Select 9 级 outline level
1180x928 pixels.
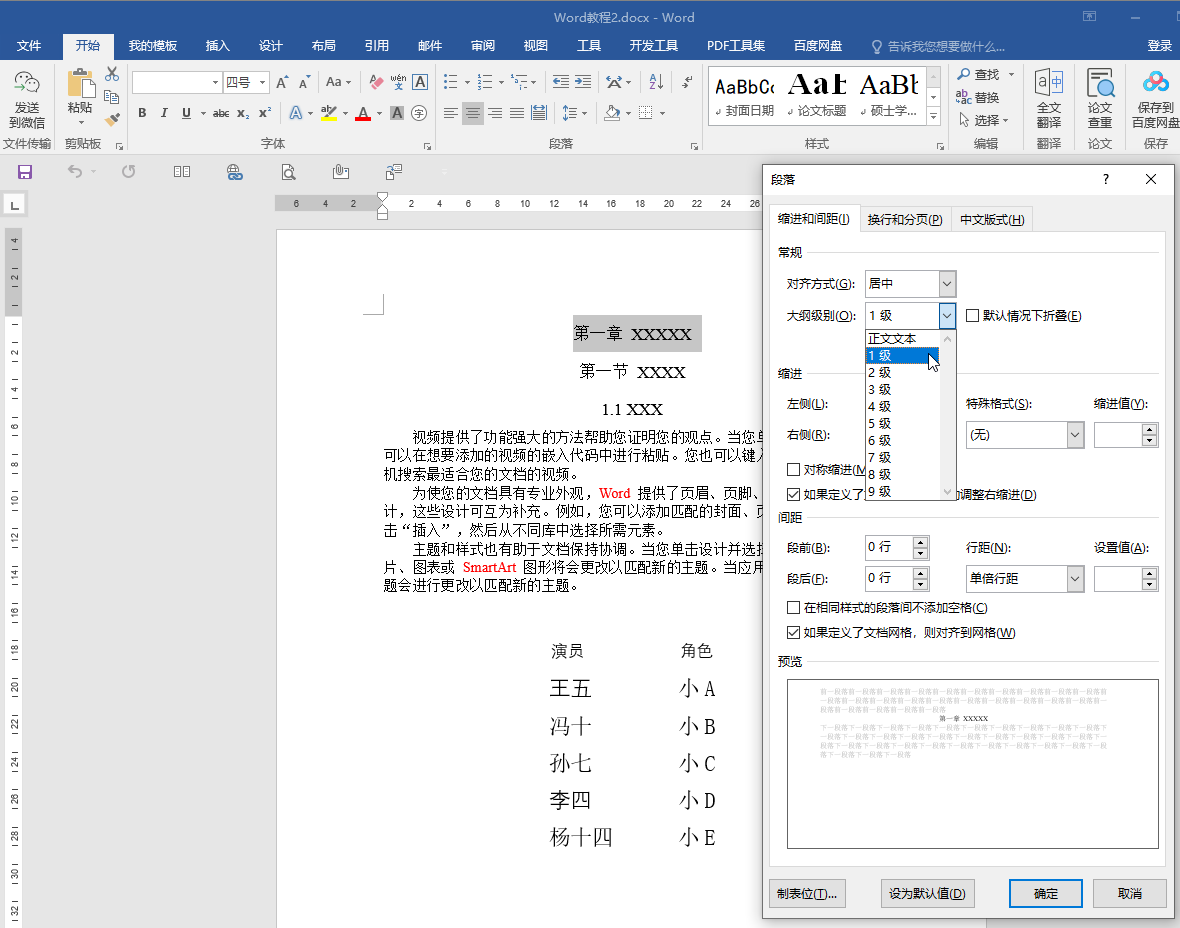point(903,491)
